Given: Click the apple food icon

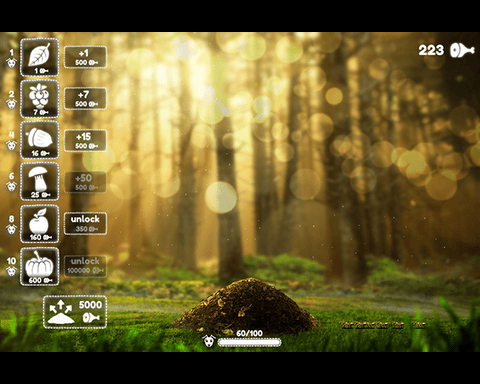Looking at the screenshot, I should point(40,224).
